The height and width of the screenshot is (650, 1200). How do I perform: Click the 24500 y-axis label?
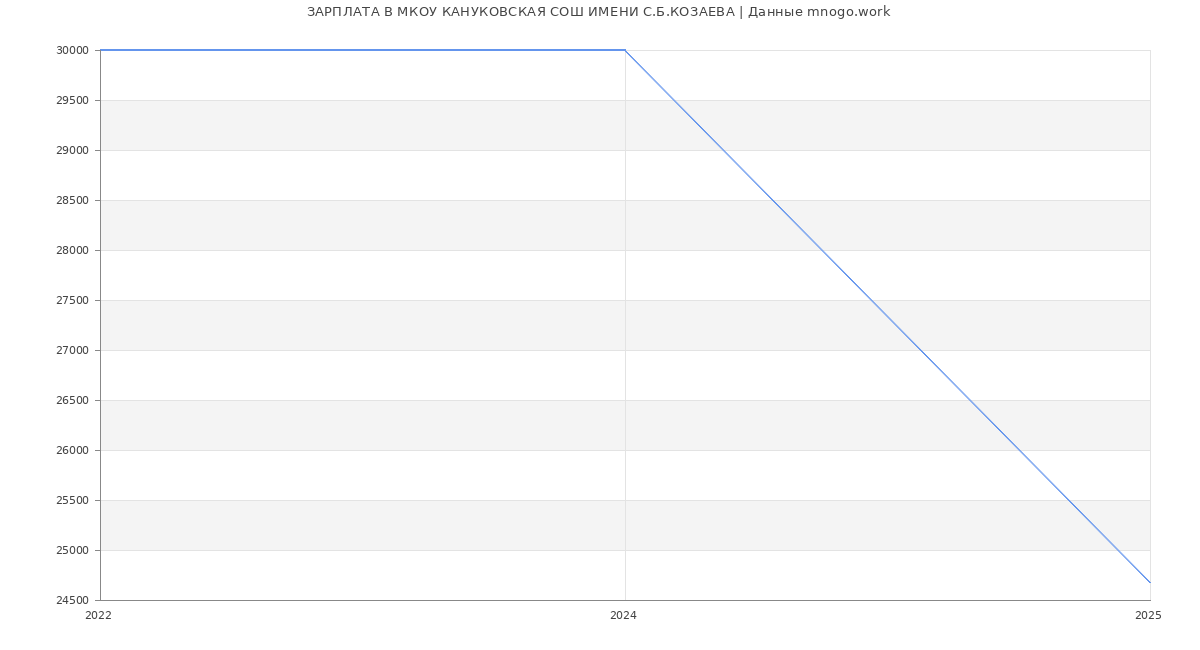click(x=73, y=601)
